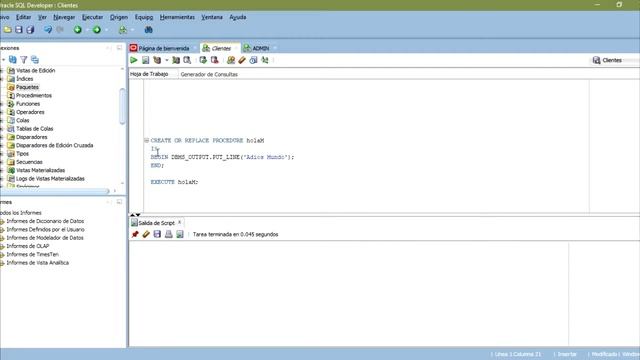The image size is (640, 360).
Task: Click the Rollback icon
Action: pos(214,60)
